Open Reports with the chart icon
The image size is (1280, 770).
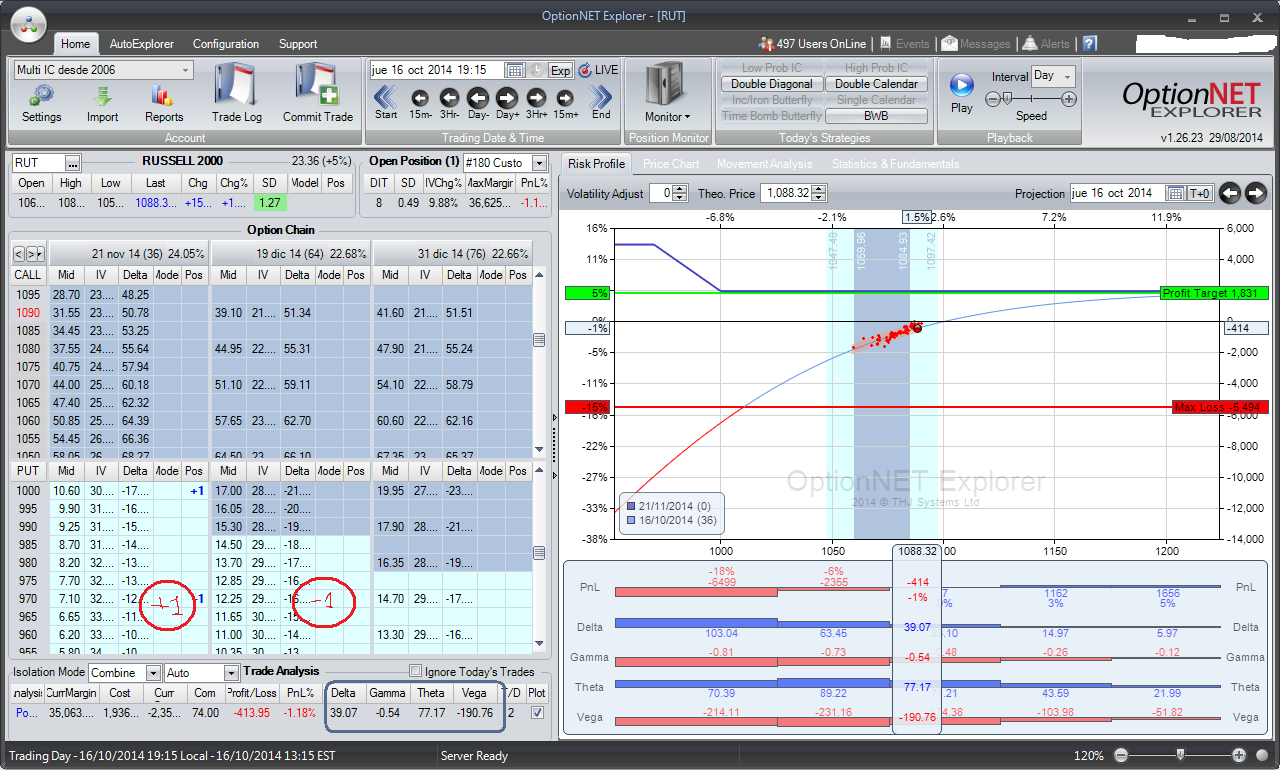pos(164,97)
